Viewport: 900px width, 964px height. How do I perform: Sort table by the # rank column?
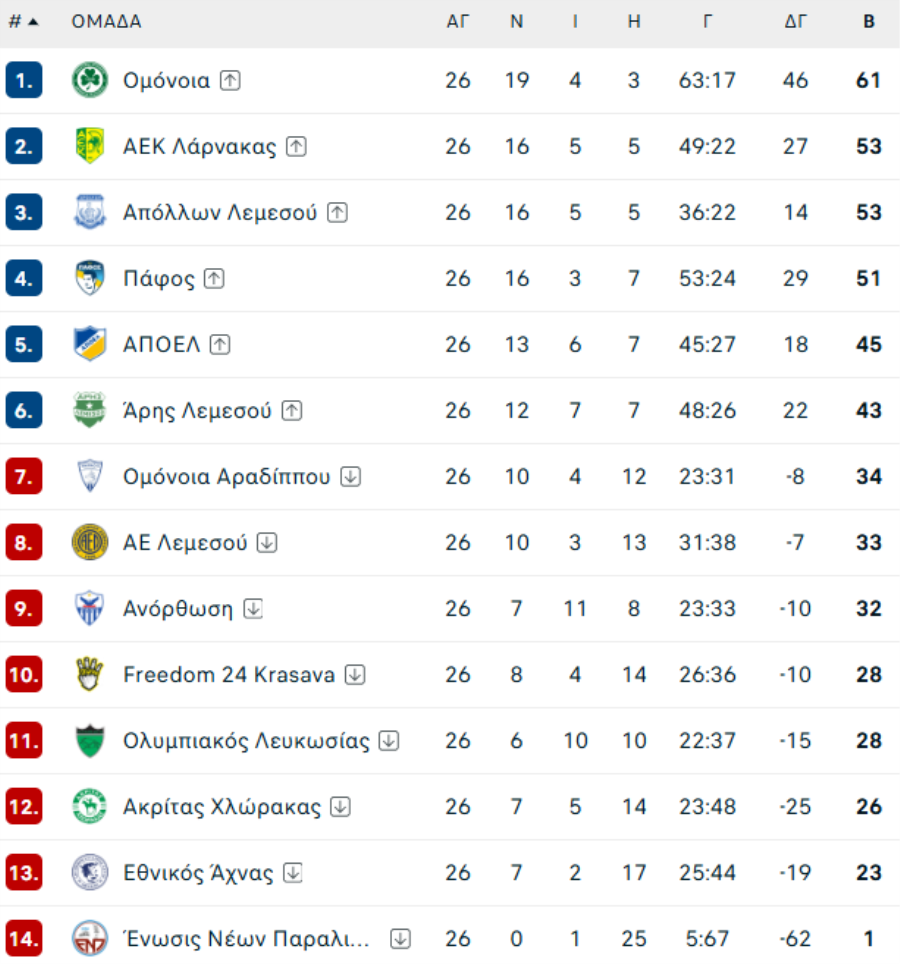click(x=22, y=22)
